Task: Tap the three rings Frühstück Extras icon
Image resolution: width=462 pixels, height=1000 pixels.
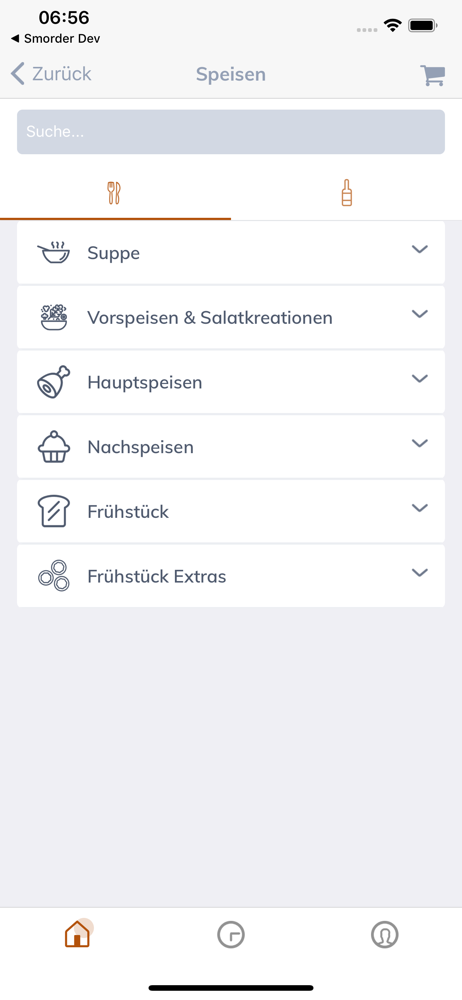Action: [54, 576]
